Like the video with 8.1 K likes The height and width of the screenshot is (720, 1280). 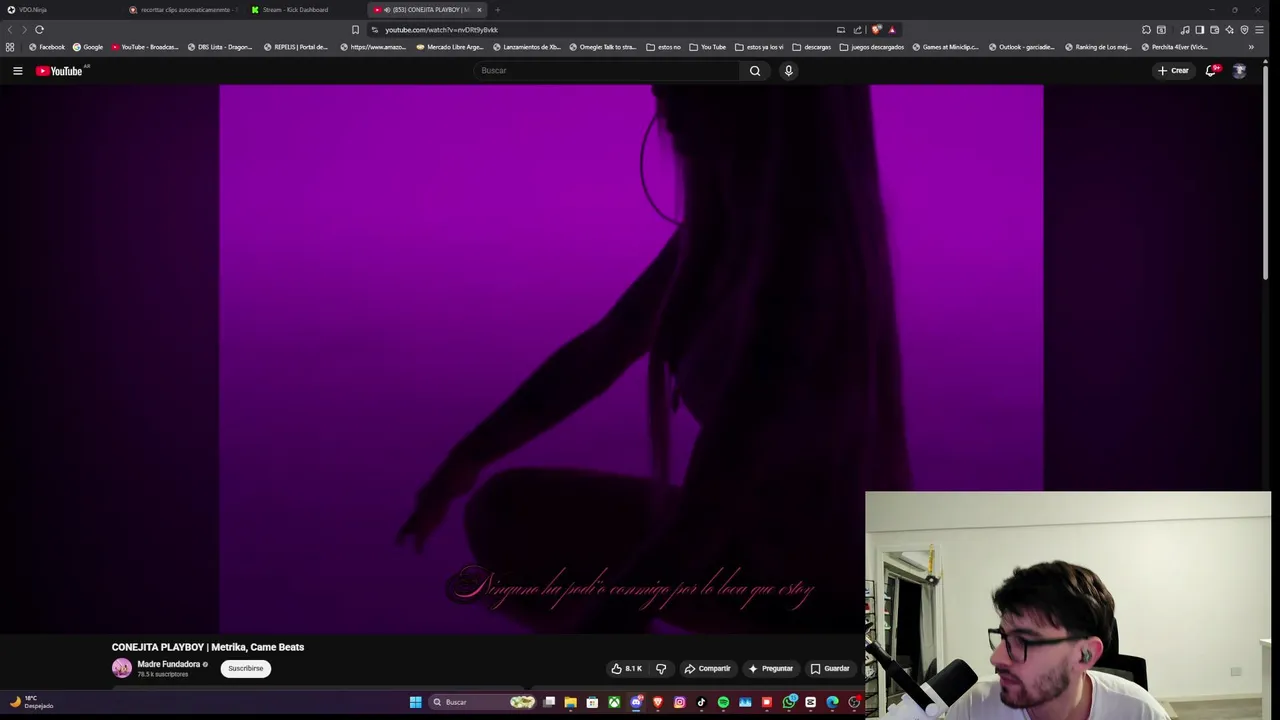627,669
